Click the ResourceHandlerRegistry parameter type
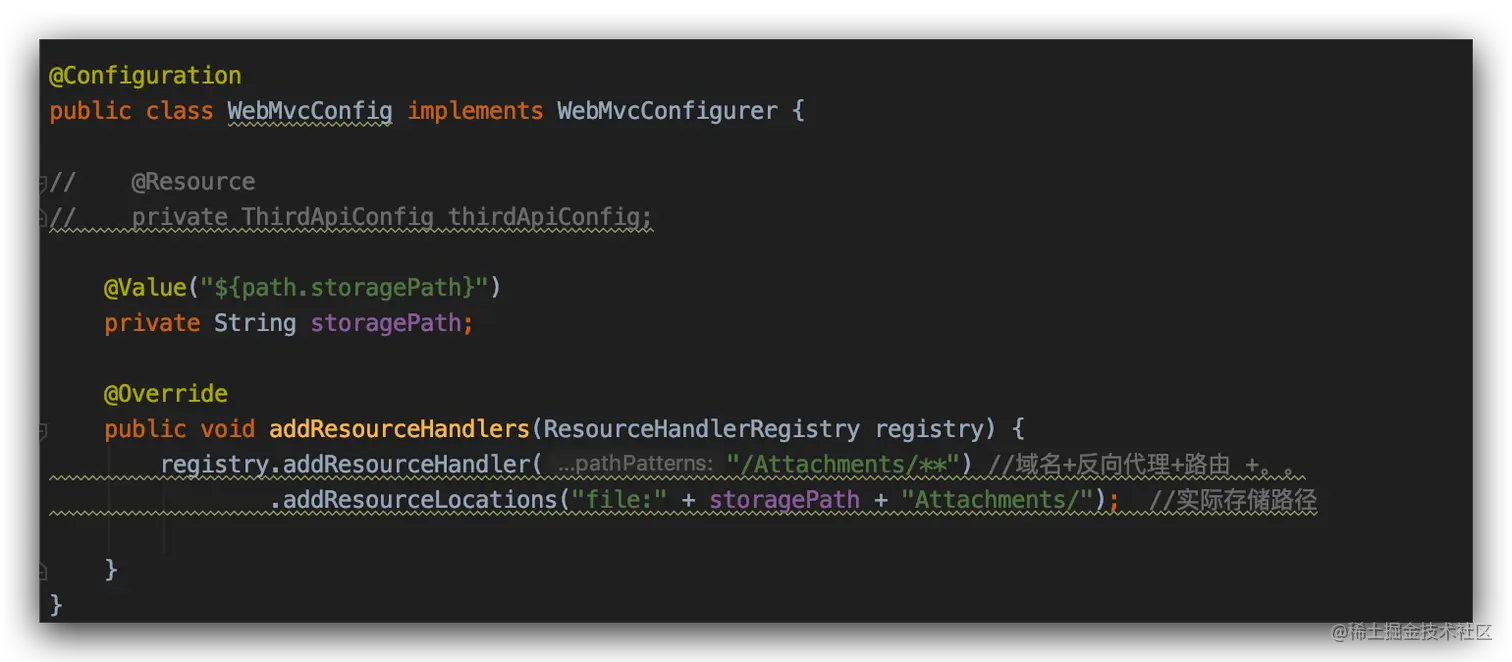1512x662 pixels. [702, 429]
